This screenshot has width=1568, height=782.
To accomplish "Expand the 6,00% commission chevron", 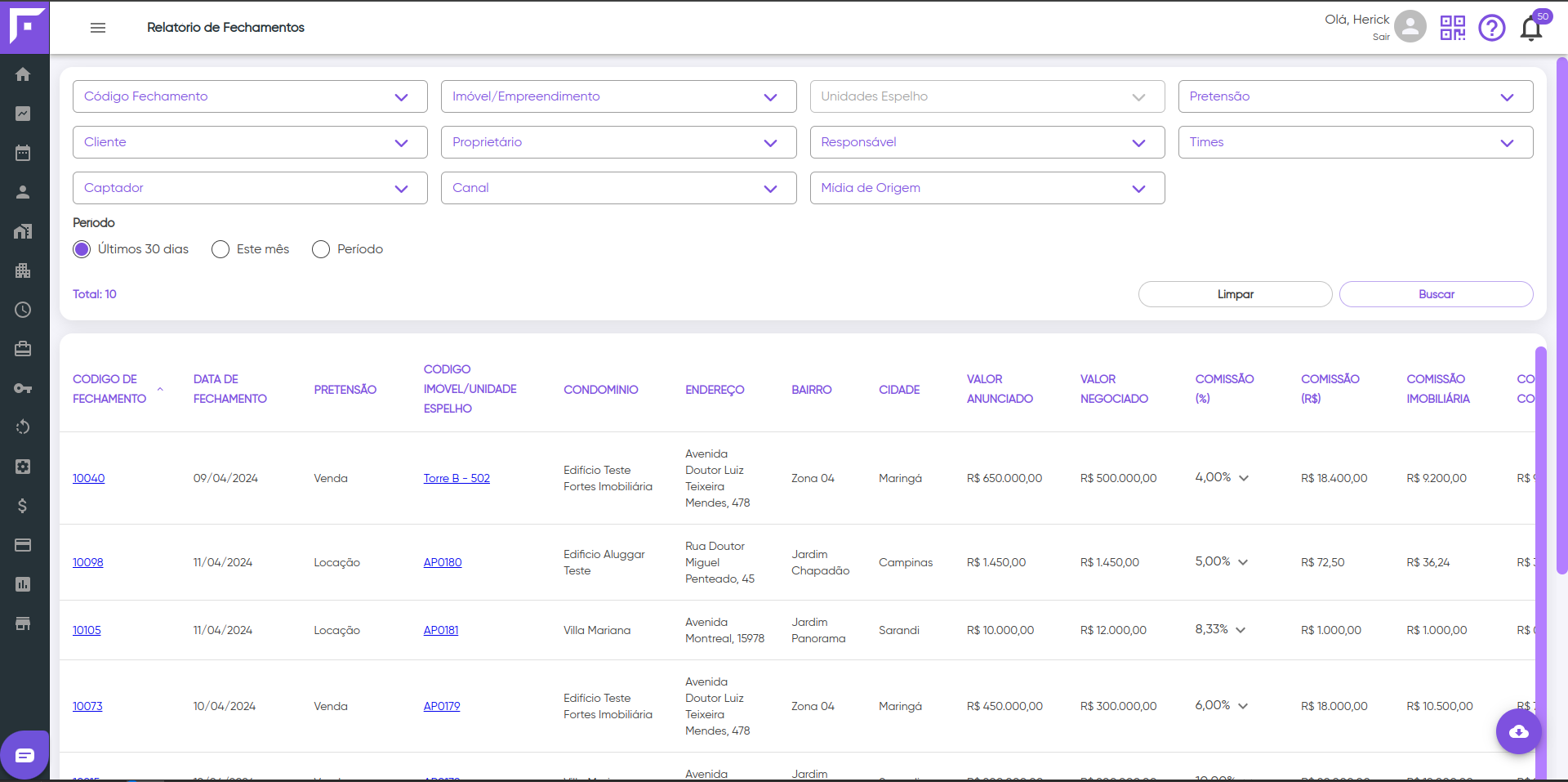I will pyautogui.click(x=1243, y=706).
